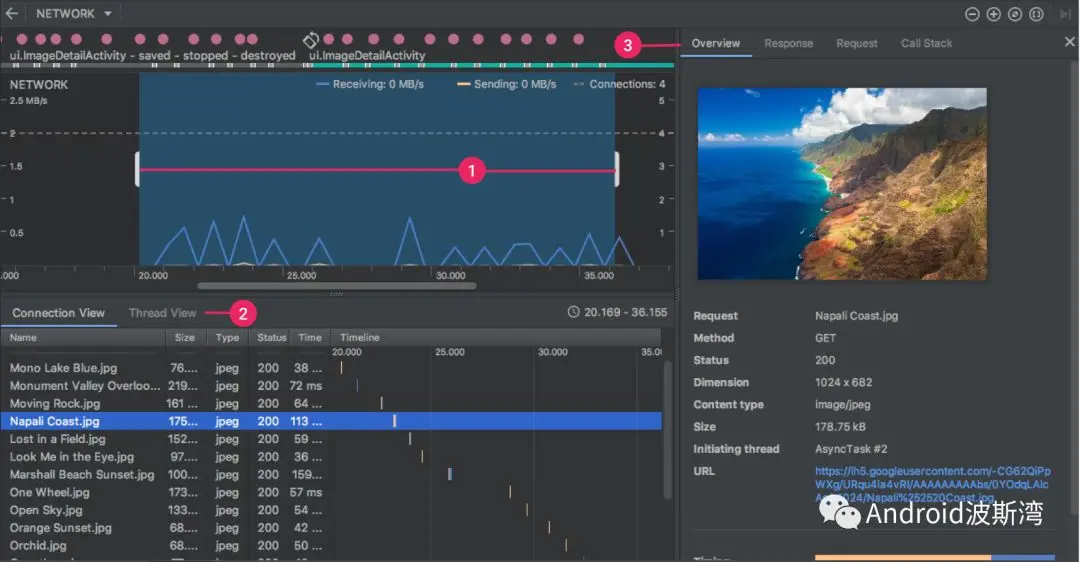The height and width of the screenshot is (562, 1080).
Task: Grab the left selection range handle
Action: (x=137, y=169)
